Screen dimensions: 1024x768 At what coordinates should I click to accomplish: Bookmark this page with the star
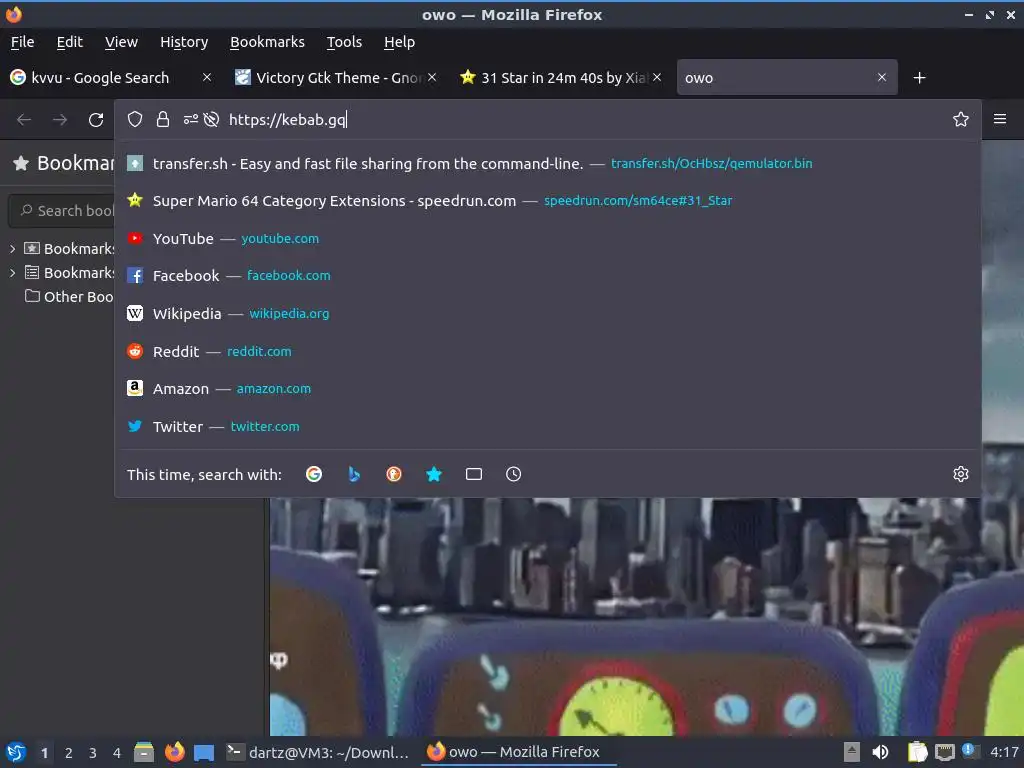tap(961, 120)
